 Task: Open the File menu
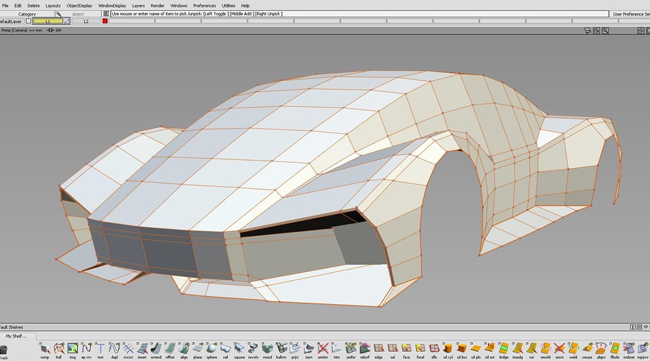click(x=5, y=6)
